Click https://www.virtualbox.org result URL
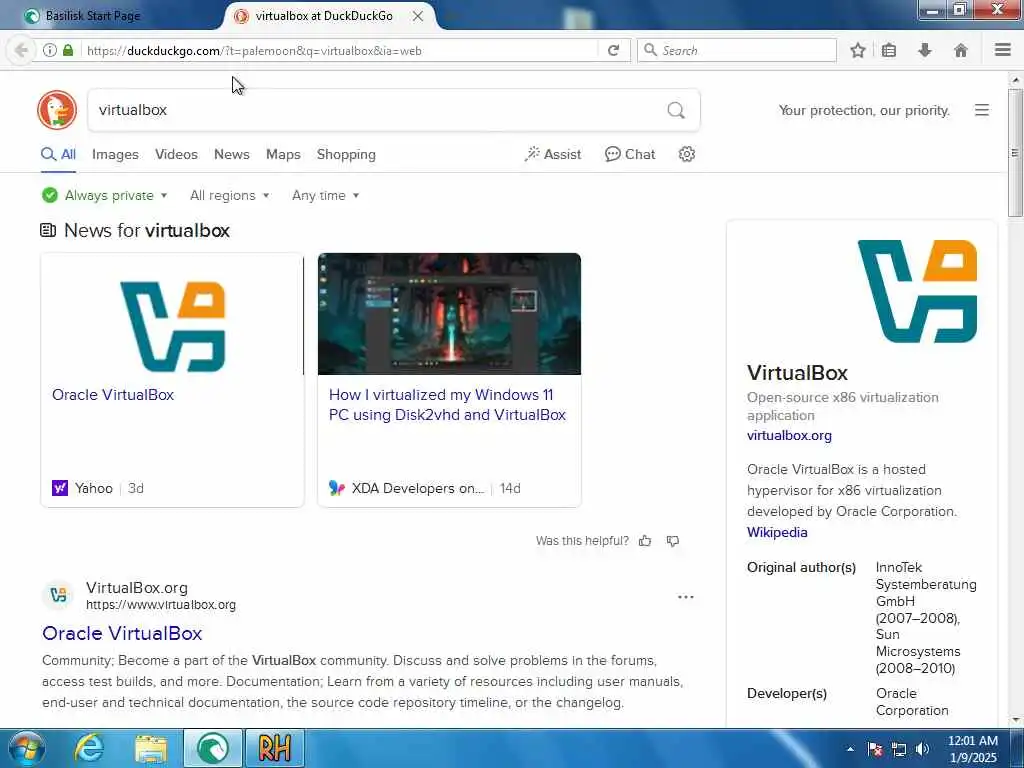 (161, 605)
